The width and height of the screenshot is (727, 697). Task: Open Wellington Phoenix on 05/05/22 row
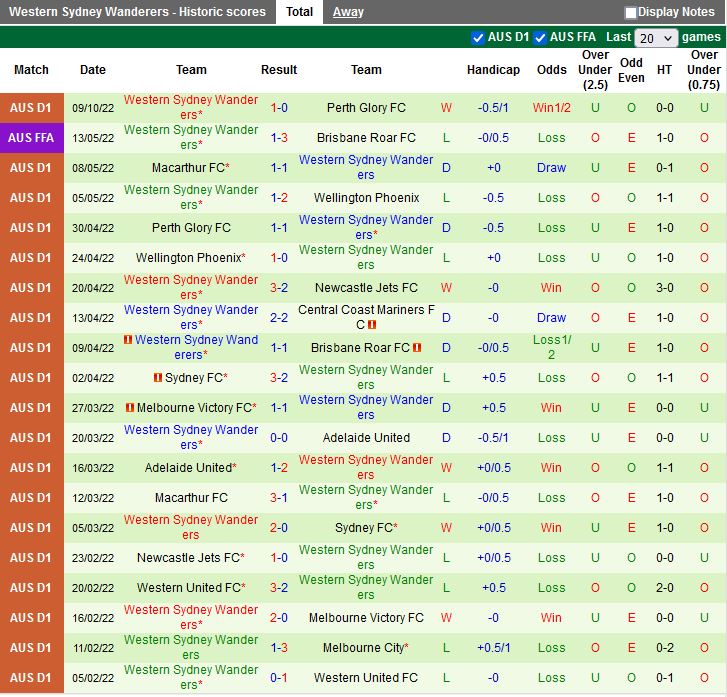[366, 198]
